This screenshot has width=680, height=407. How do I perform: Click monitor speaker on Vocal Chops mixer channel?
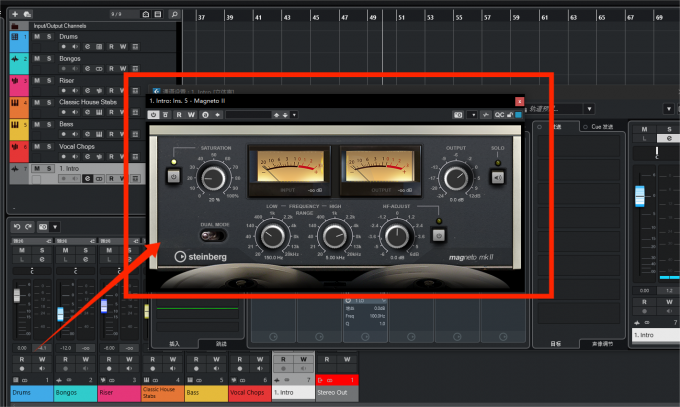click(260, 368)
